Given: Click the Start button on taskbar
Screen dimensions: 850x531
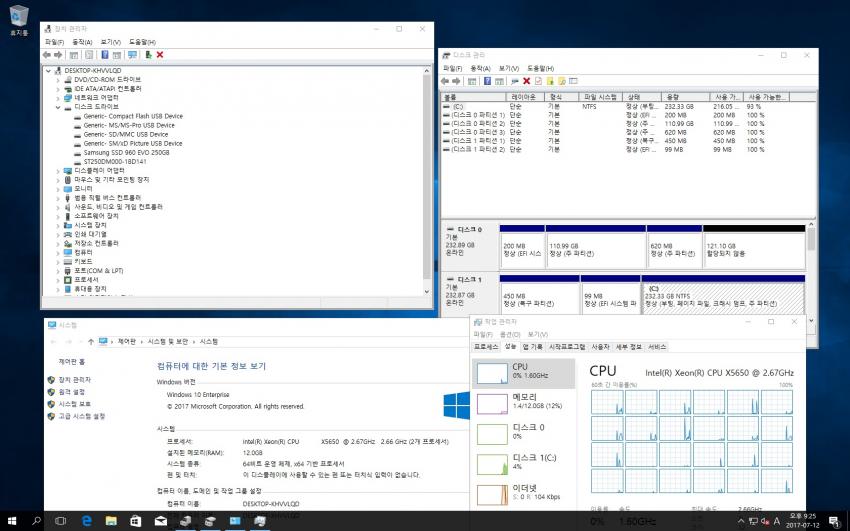Looking at the screenshot, I should click(12, 521).
